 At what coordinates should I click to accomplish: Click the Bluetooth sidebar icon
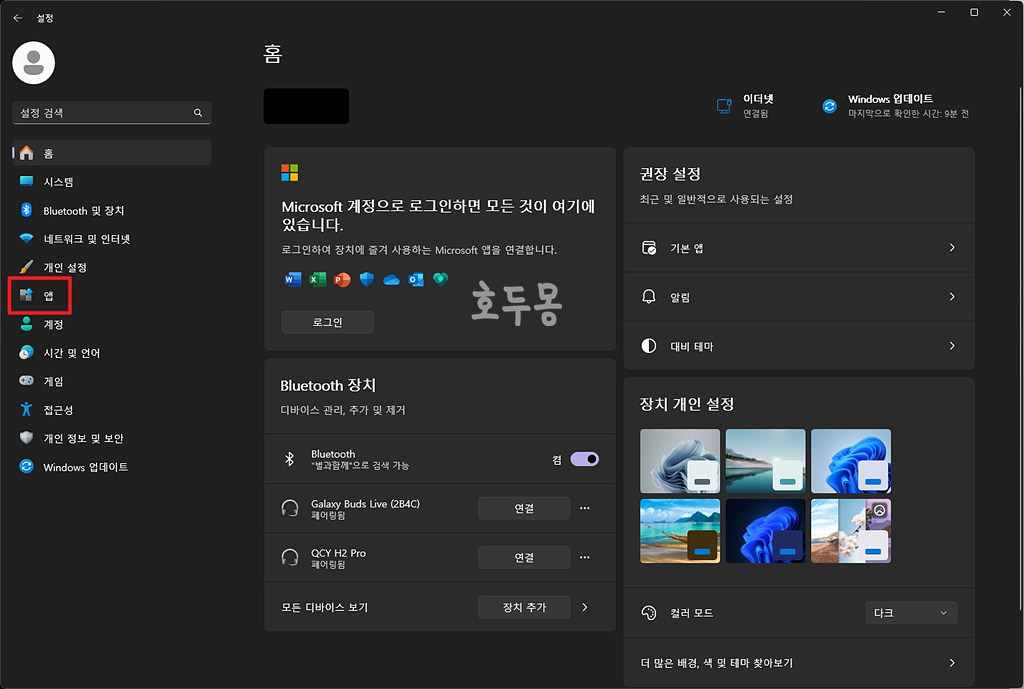26,210
